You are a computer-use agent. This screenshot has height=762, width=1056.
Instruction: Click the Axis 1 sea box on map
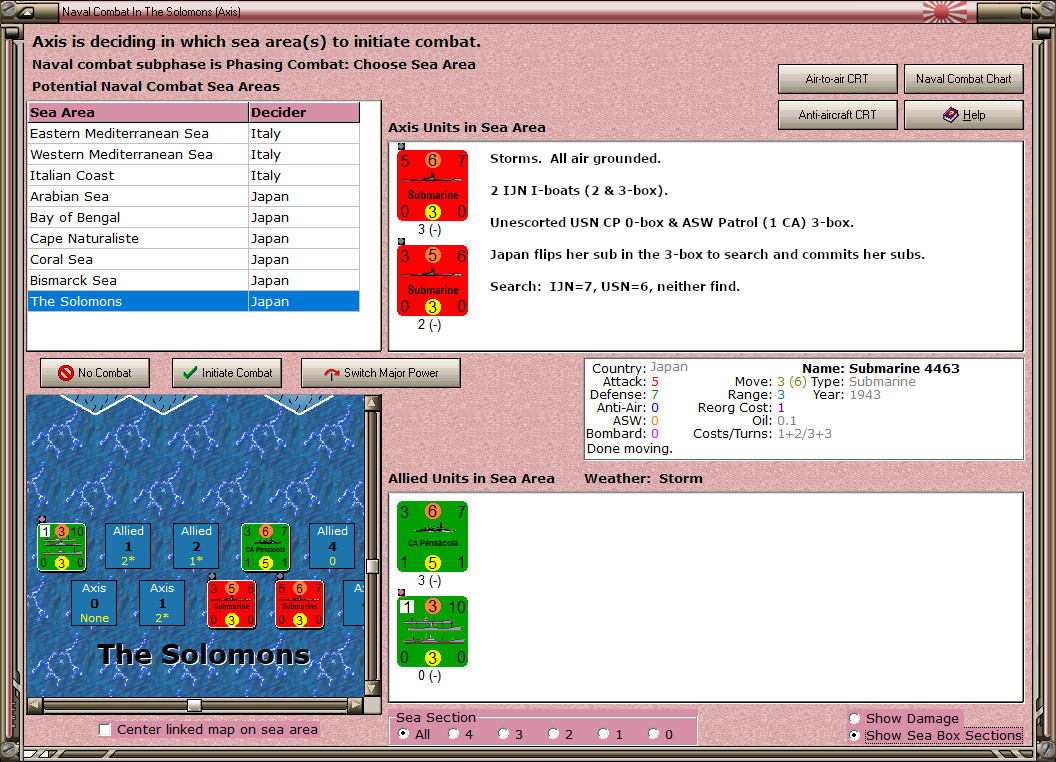[162, 603]
